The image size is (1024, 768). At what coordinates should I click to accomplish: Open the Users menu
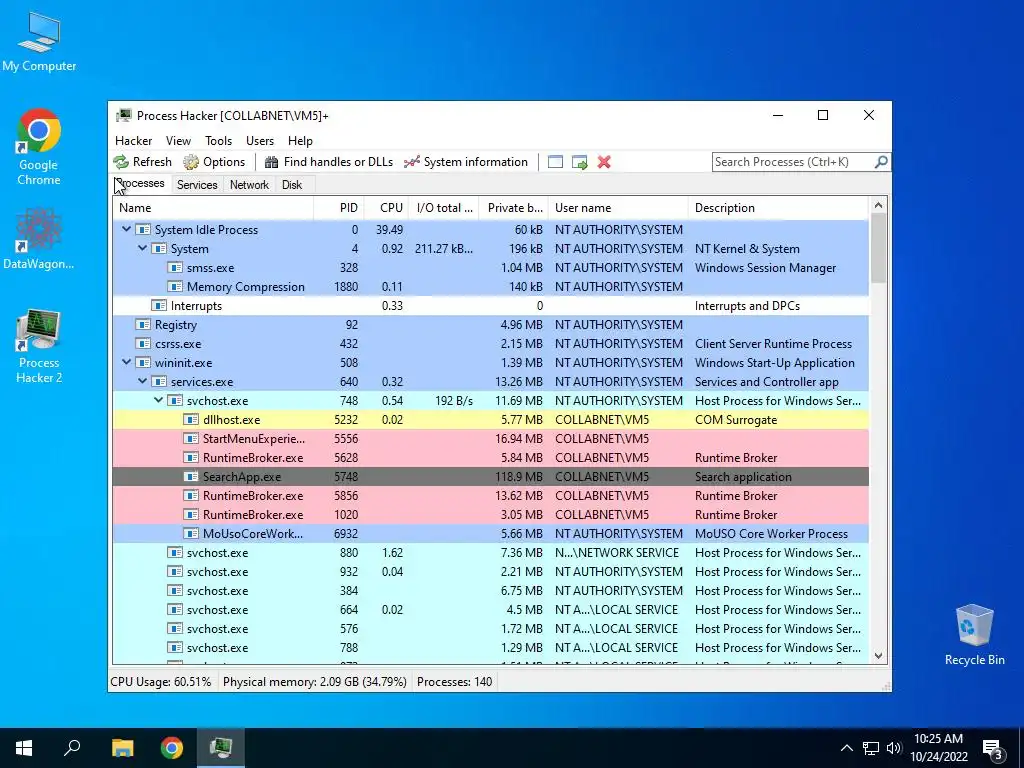click(x=260, y=141)
